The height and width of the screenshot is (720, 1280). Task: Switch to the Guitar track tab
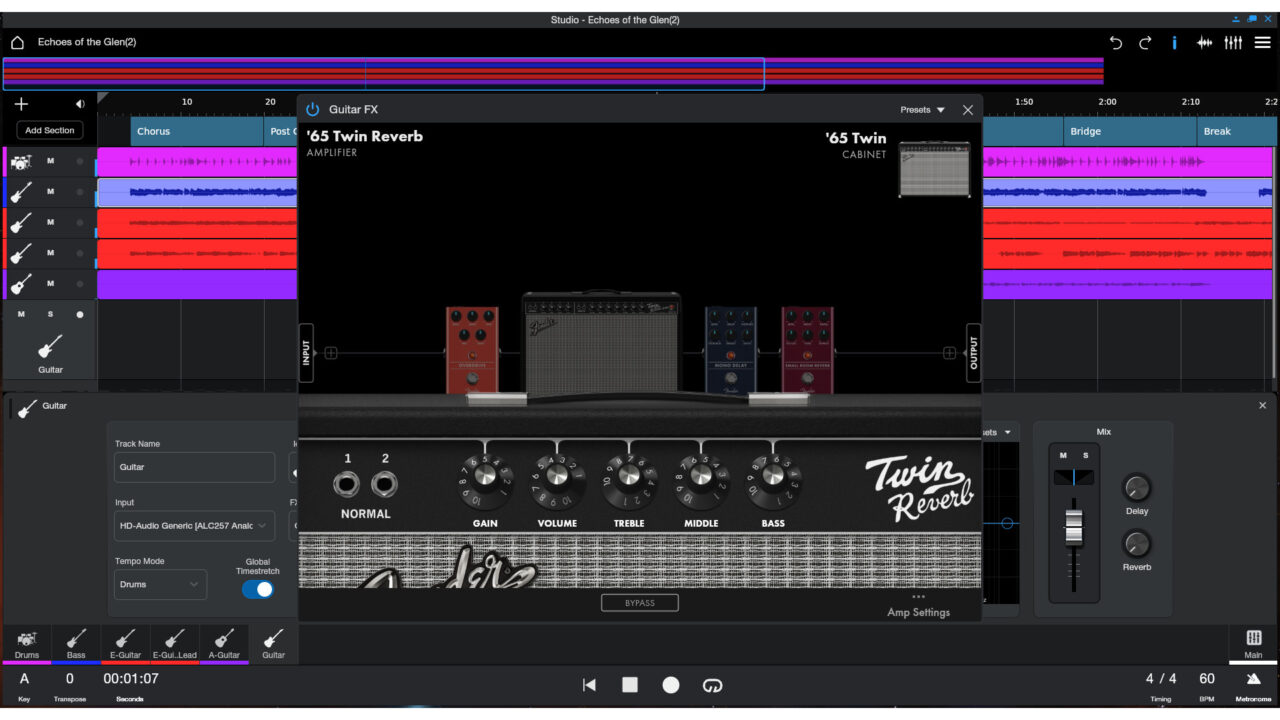[273, 643]
